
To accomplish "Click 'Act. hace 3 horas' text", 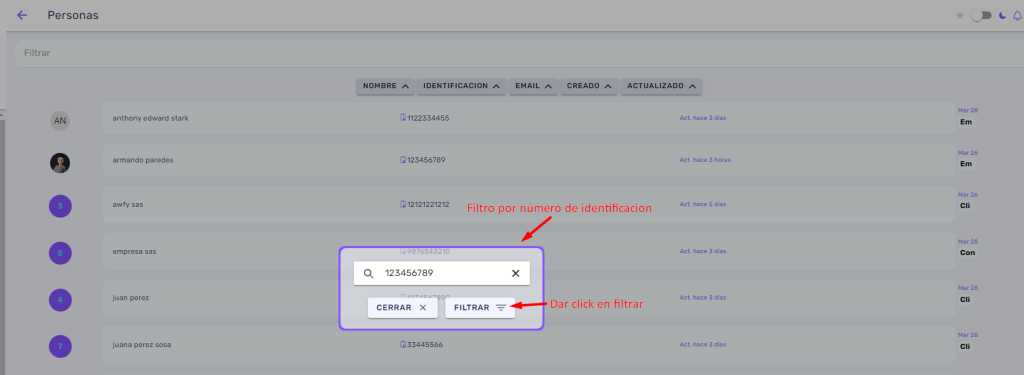I will [x=705, y=160].
